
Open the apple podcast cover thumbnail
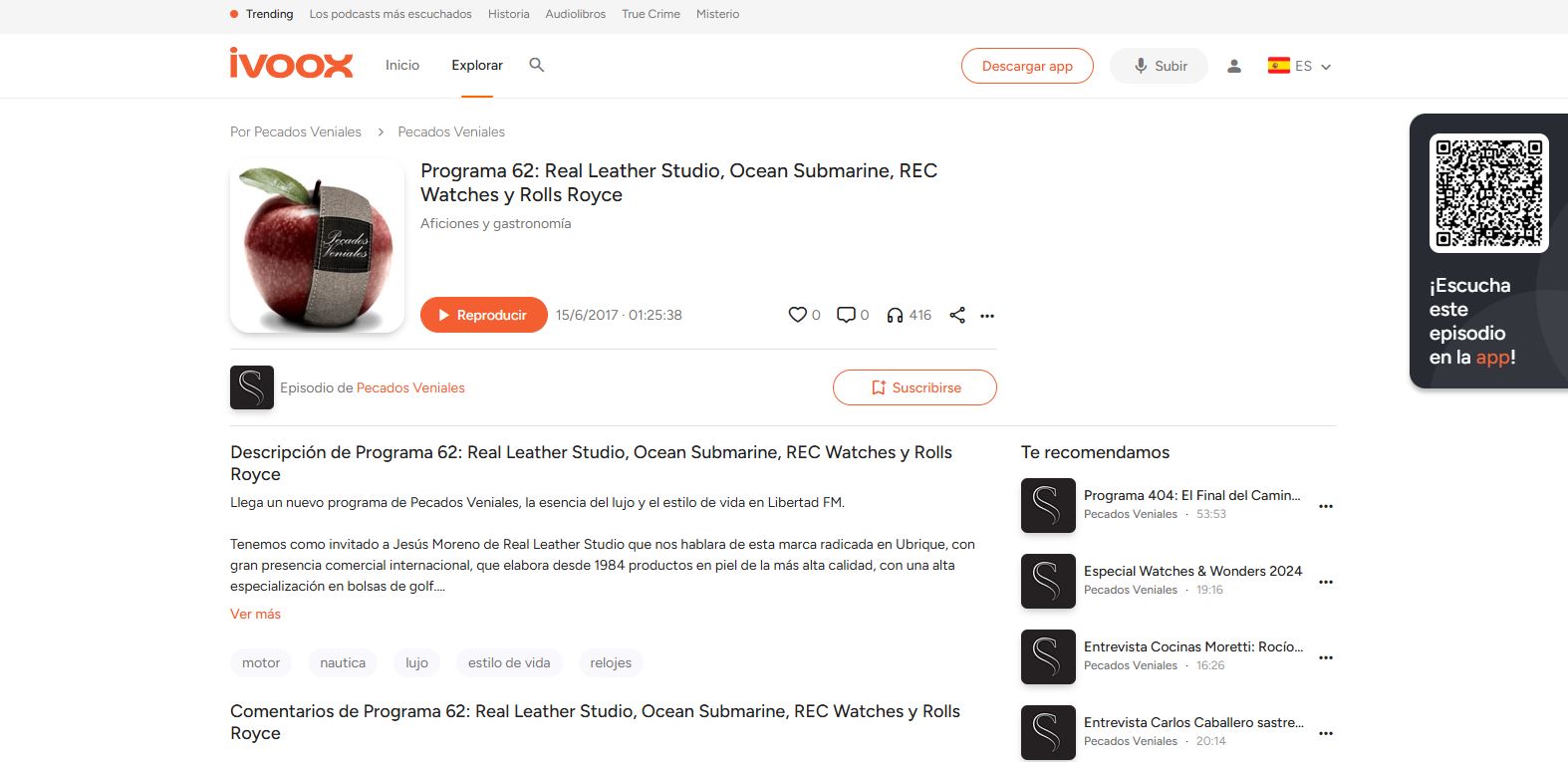point(317,246)
